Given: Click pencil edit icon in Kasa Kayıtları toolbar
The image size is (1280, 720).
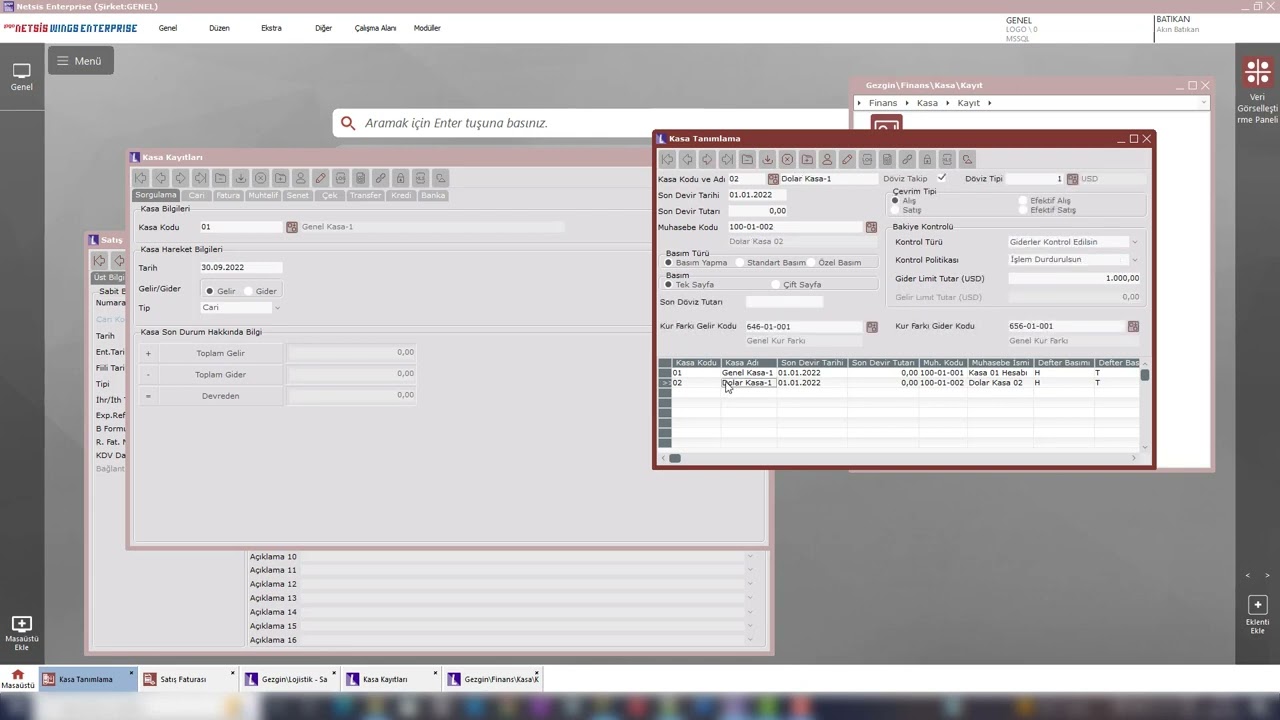Looking at the screenshot, I should click(x=320, y=178).
